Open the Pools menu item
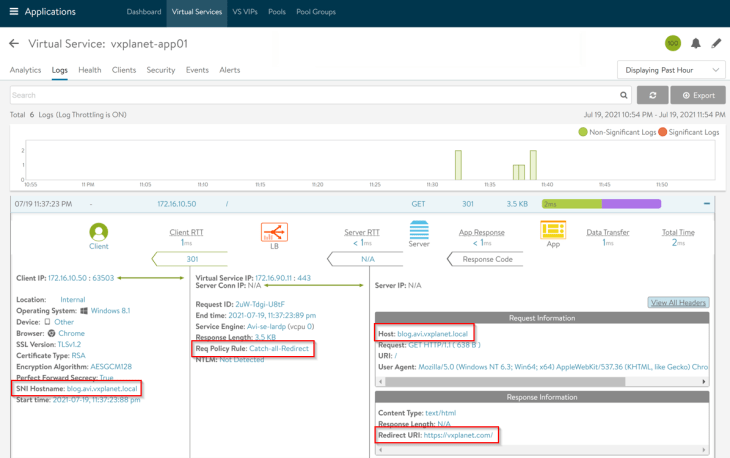Image resolution: width=730 pixels, height=458 pixels. point(277,12)
